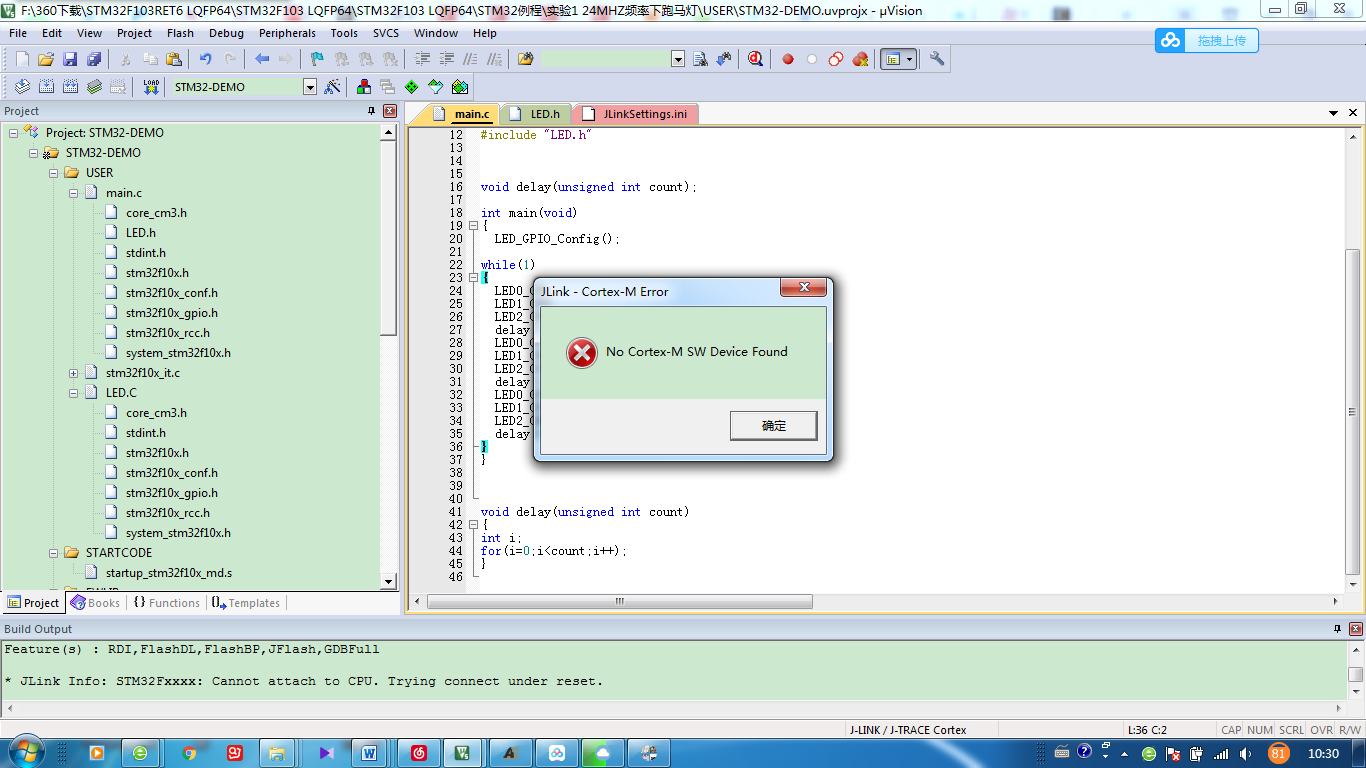The height and width of the screenshot is (768, 1366).
Task: Switch to the JLinkSettings.ini tab
Action: [636, 114]
